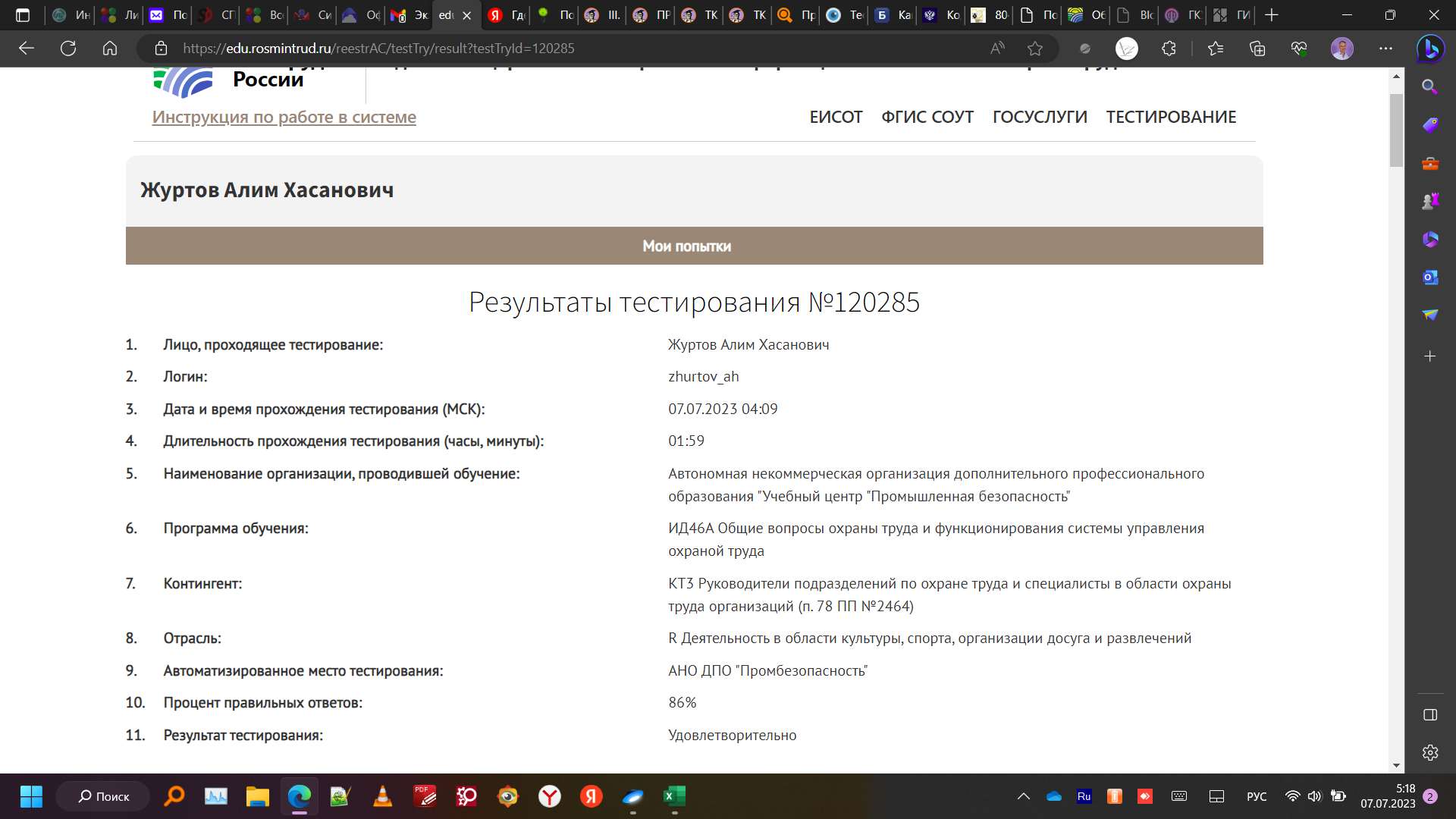Open the Collections icon

1257,49
